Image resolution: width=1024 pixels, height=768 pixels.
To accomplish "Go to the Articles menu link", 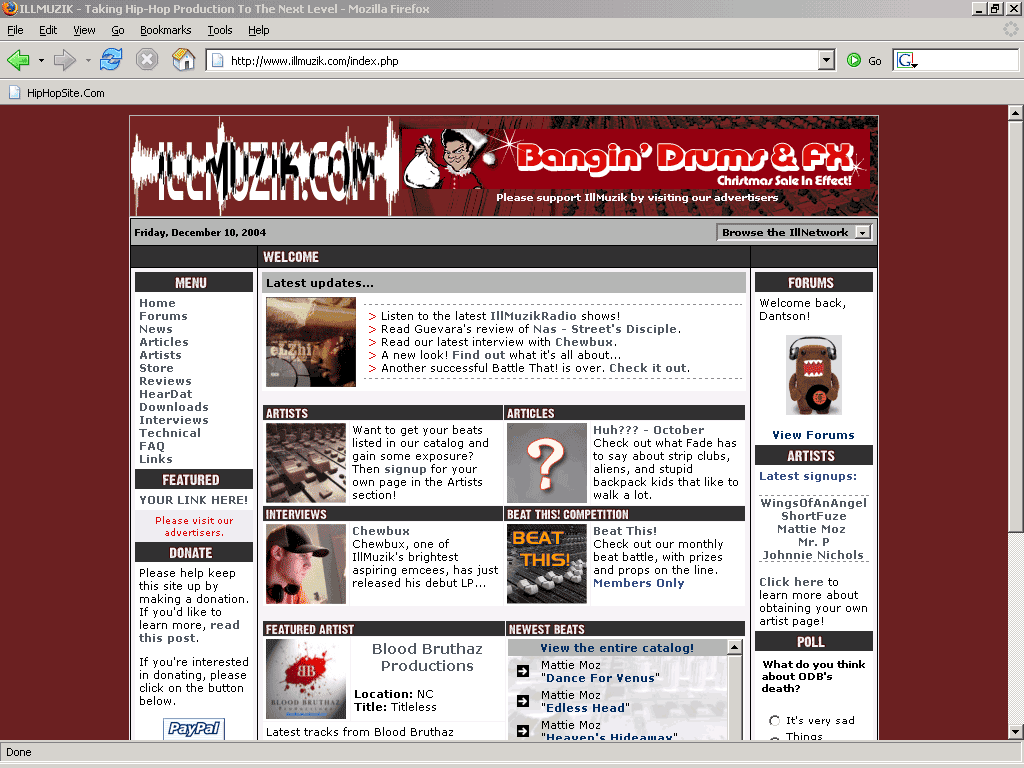I will point(164,342).
